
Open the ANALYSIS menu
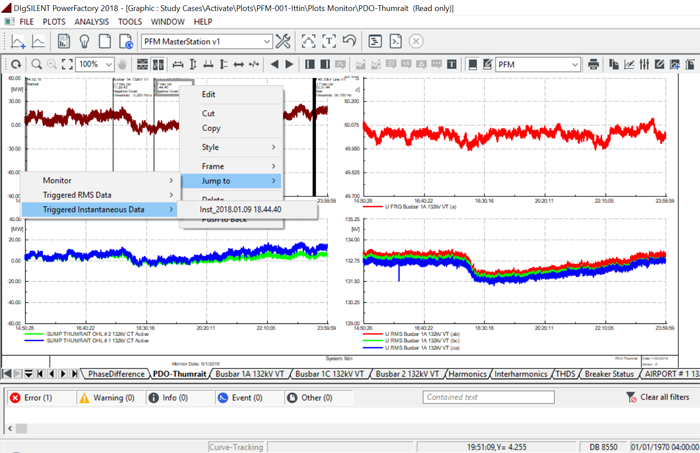pos(92,20)
